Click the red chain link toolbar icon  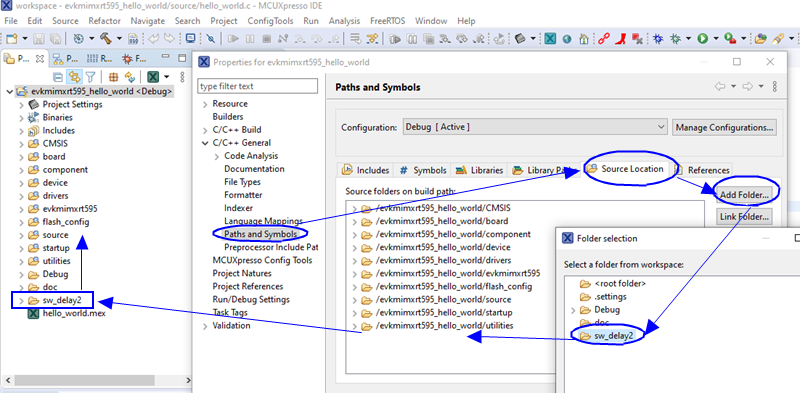click(604, 38)
